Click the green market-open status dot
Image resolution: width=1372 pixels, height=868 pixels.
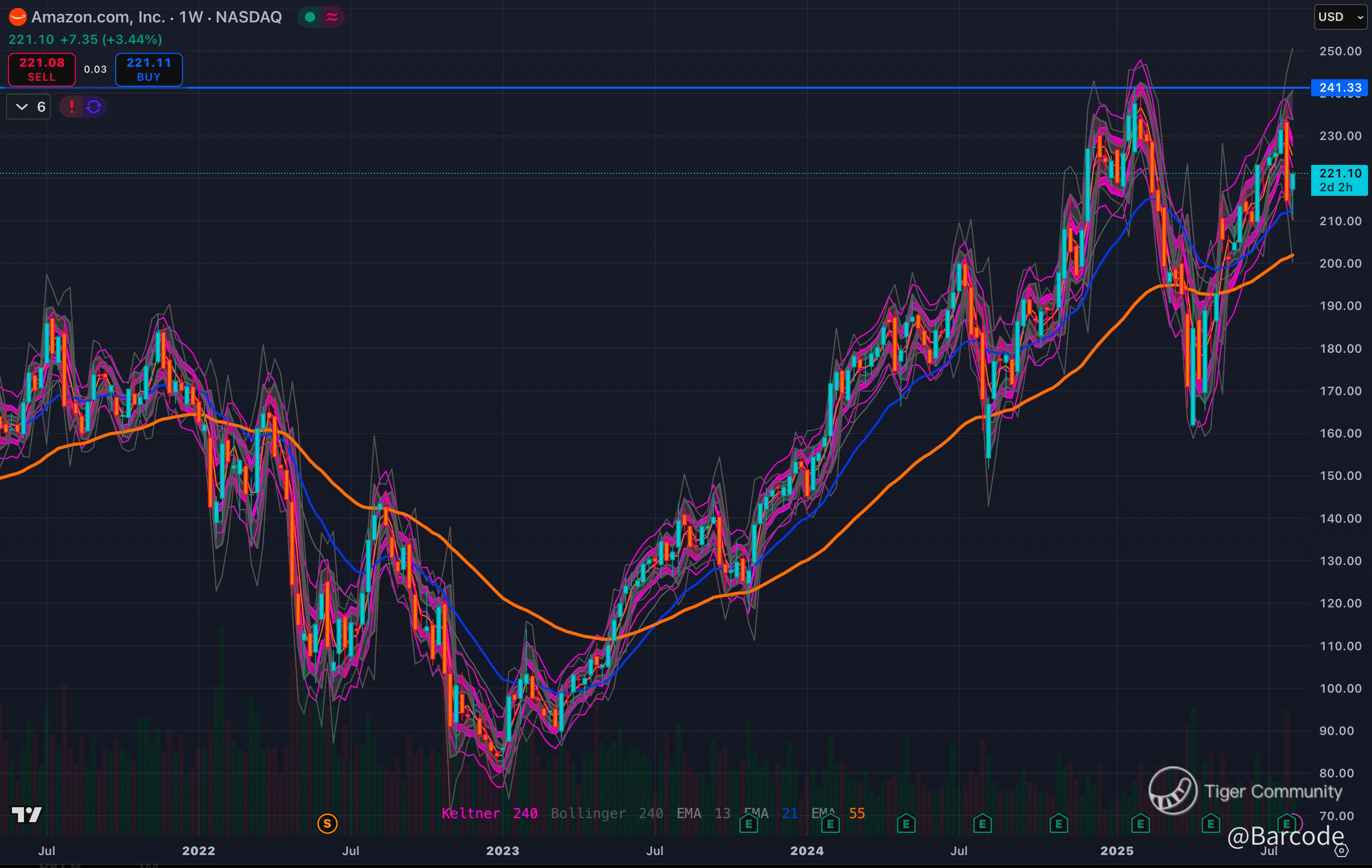[310, 17]
